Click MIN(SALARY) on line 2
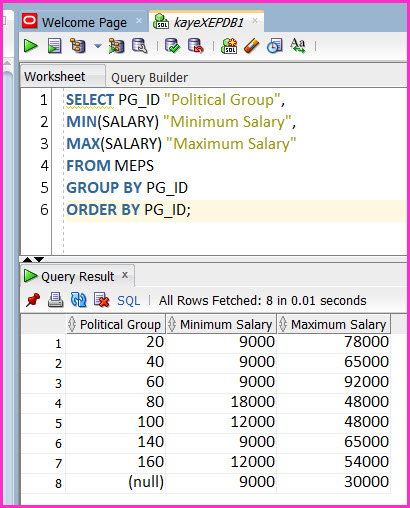Screen dimensions: 410x508 pyautogui.click(x=113, y=122)
